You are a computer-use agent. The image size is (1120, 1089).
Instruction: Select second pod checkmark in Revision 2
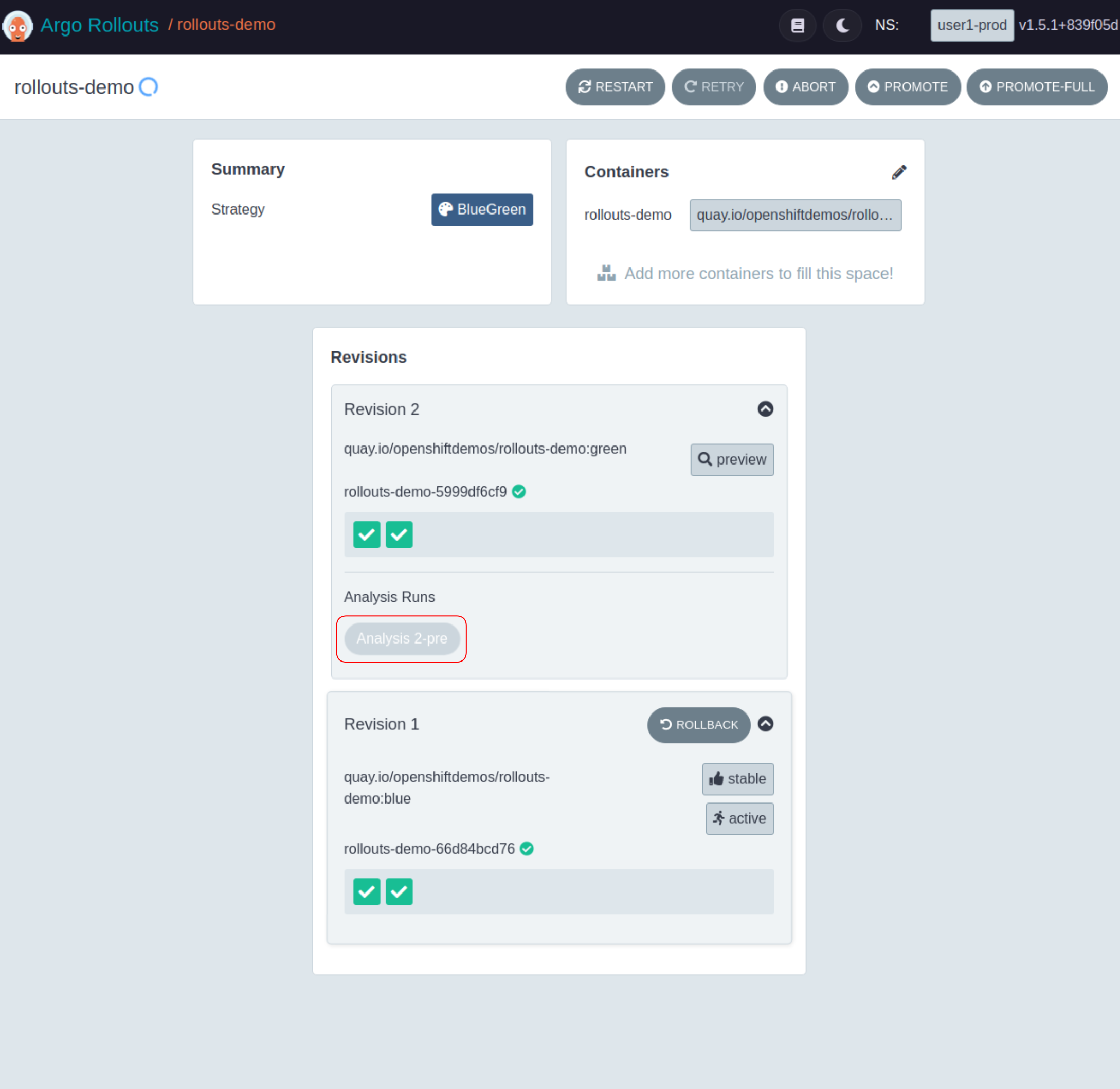pos(399,534)
